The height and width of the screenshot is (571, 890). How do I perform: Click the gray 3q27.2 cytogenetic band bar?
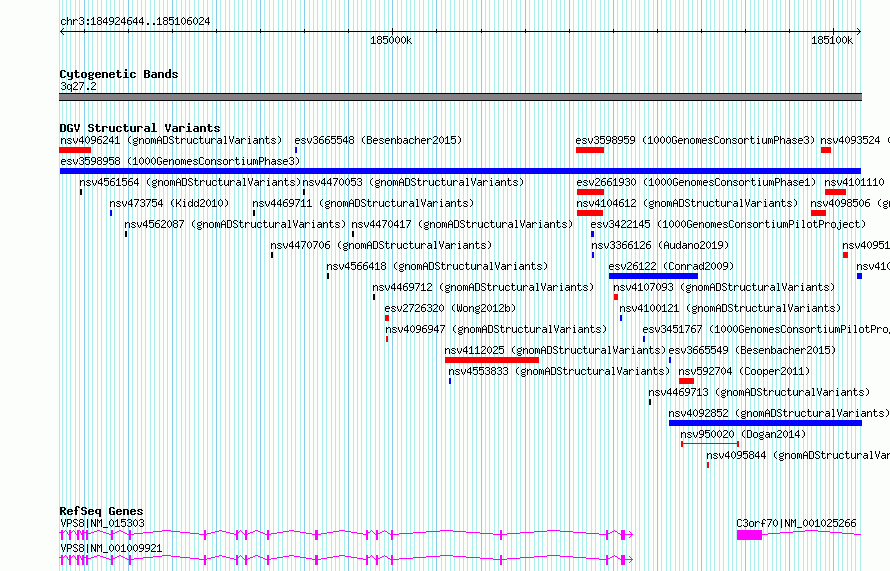pos(460,97)
